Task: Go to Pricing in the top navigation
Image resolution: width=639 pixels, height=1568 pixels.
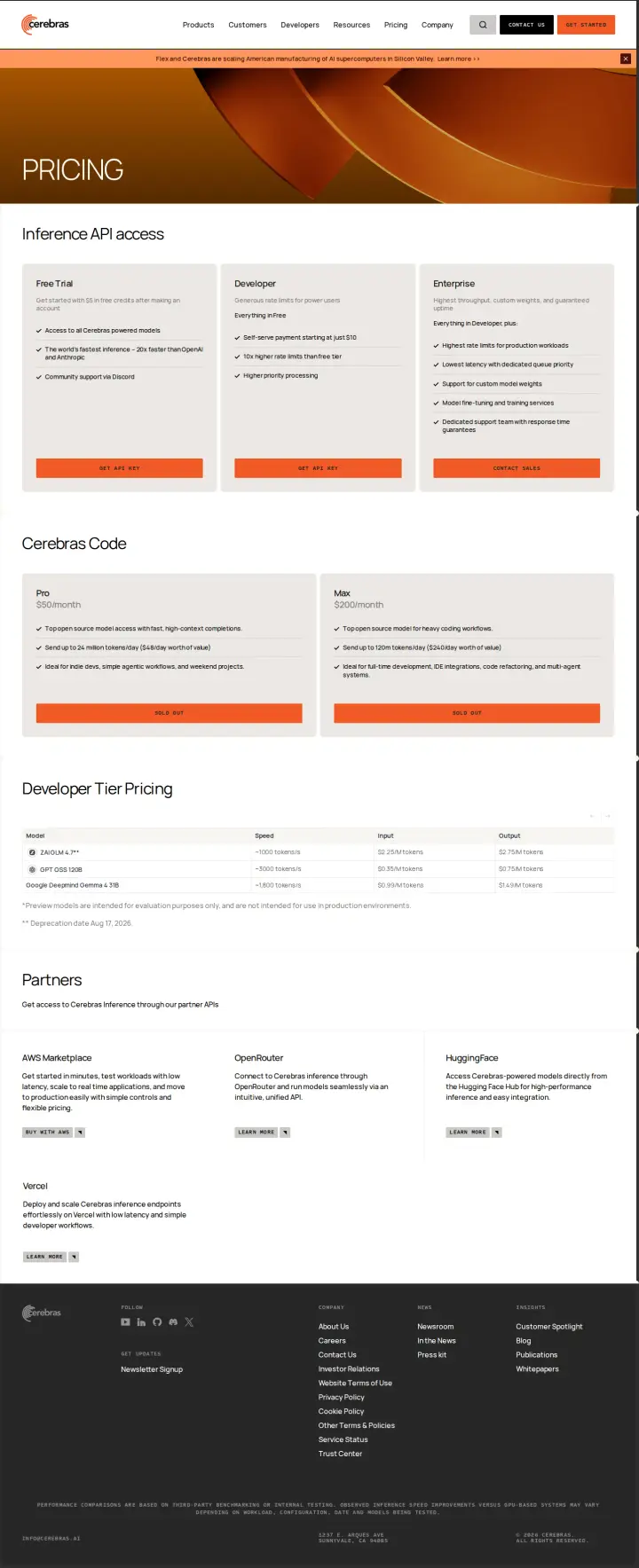Action: click(x=396, y=25)
